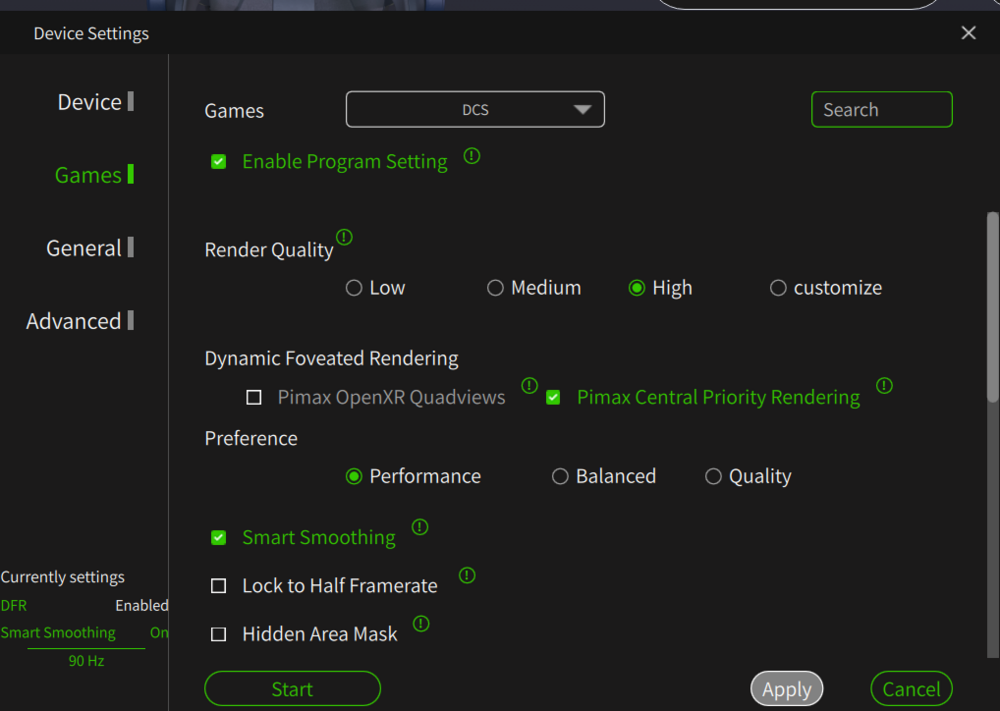Click info icon beside Pimax OpenXR Quadviews
The image size is (1000, 711).
click(530, 385)
